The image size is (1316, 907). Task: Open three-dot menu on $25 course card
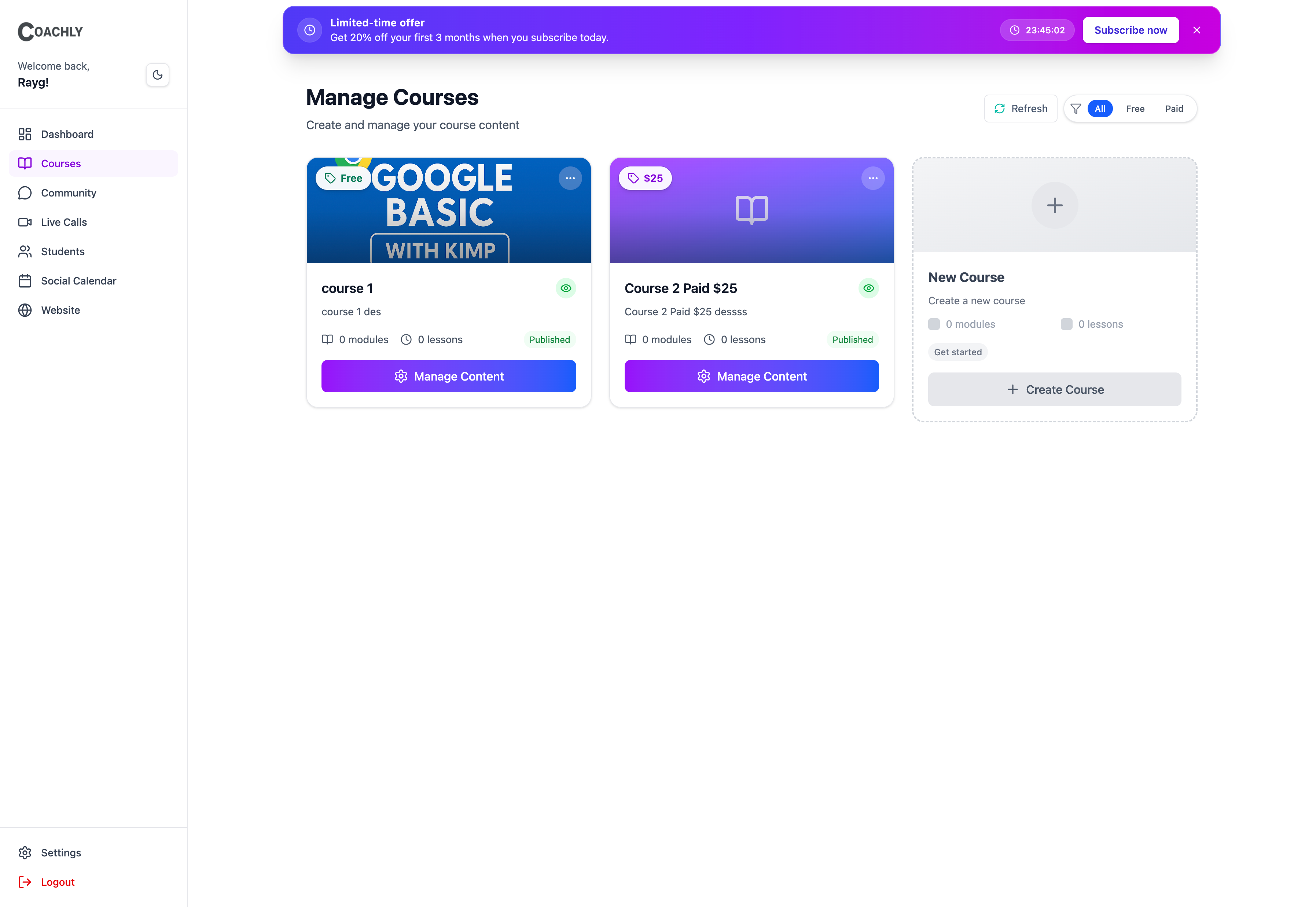click(x=873, y=179)
